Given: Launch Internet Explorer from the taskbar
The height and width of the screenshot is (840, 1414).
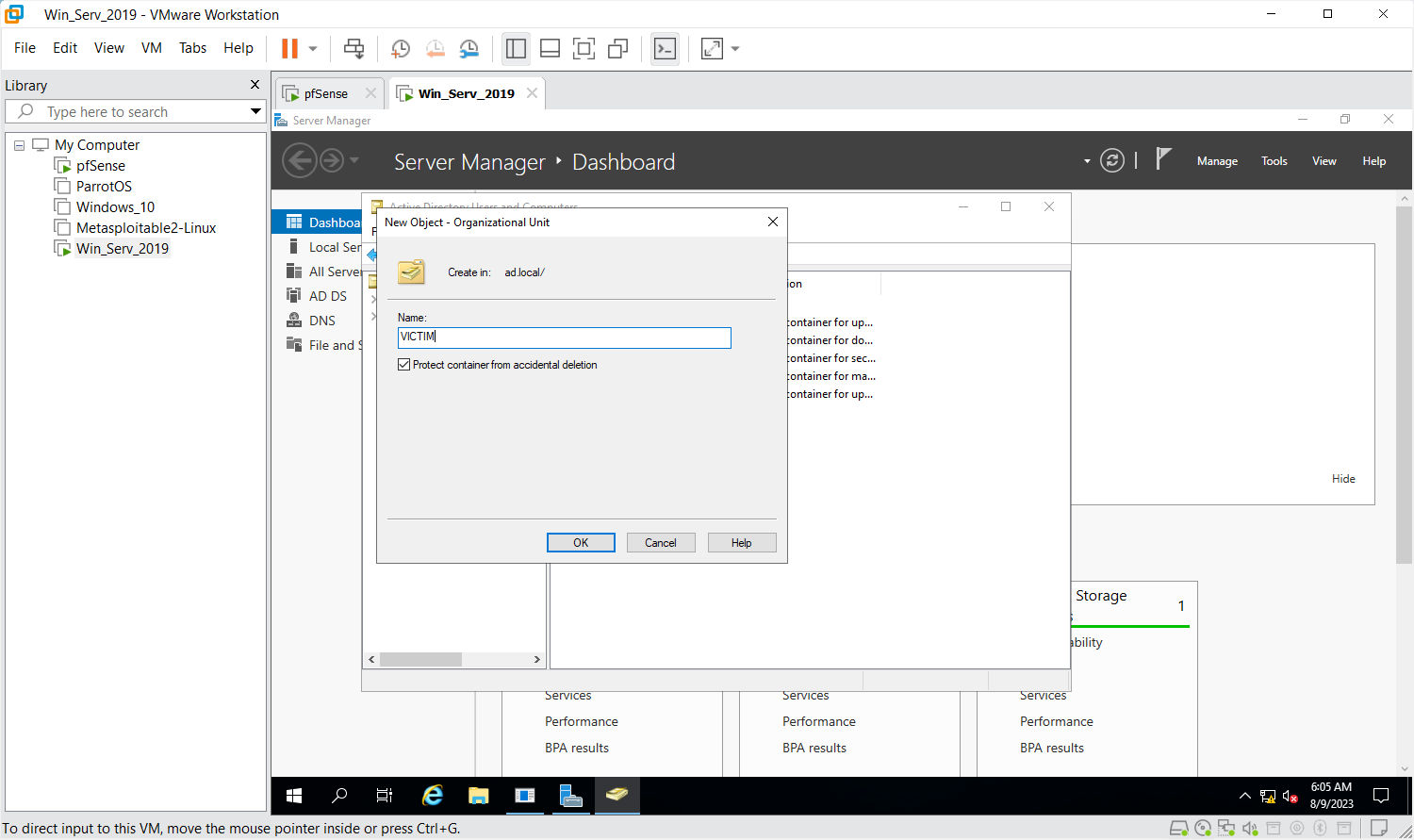Looking at the screenshot, I should tap(432, 796).
